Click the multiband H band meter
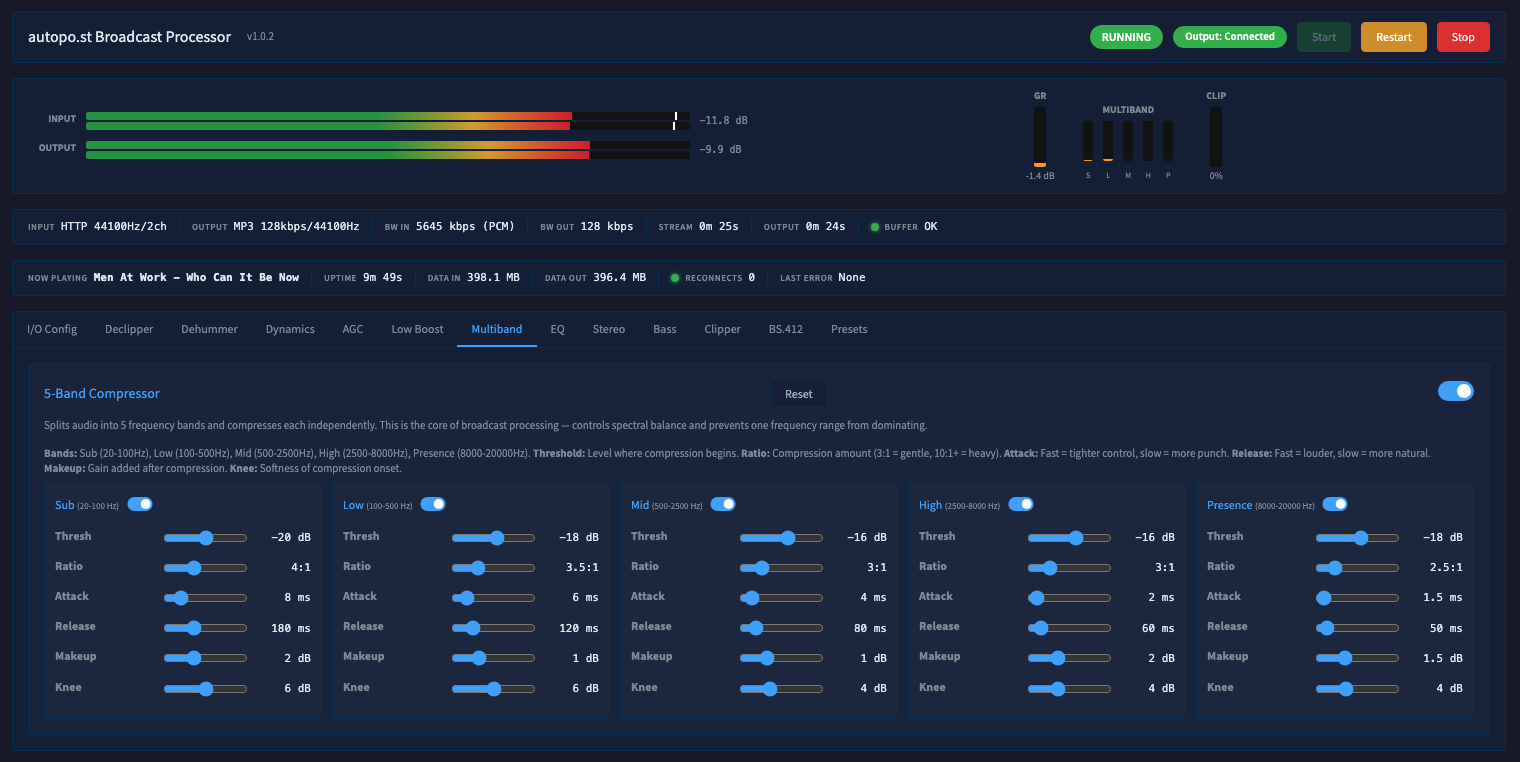This screenshot has width=1520, height=762. (x=1148, y=141)
